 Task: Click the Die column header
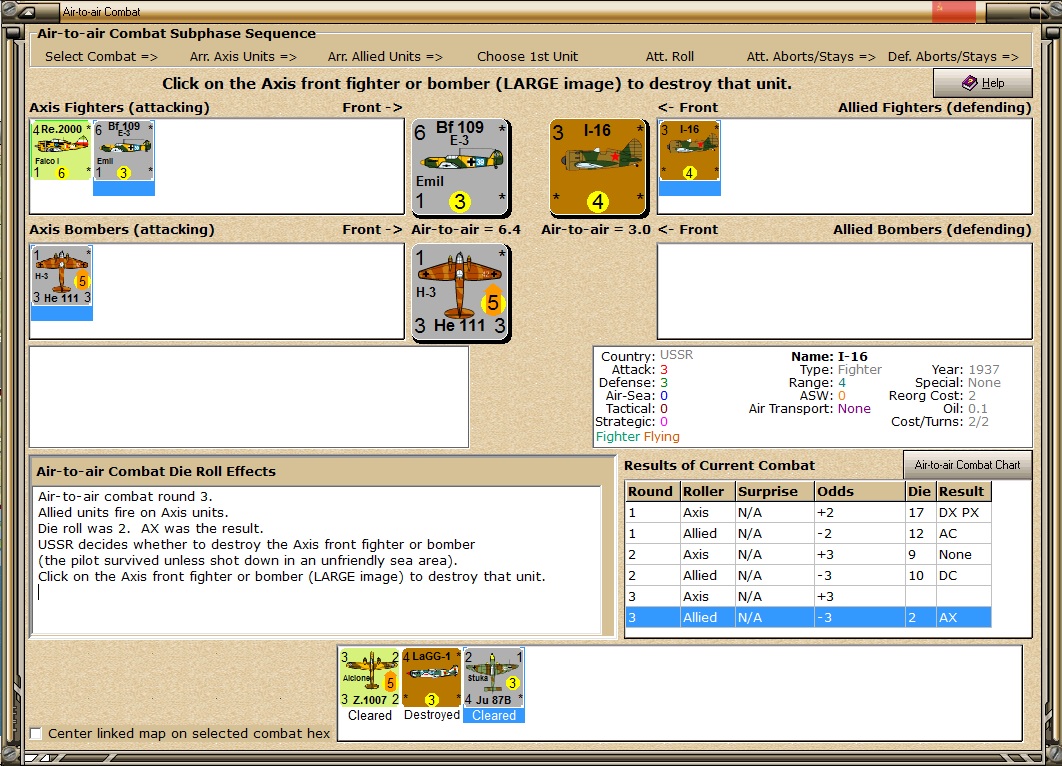pos(920,491)
